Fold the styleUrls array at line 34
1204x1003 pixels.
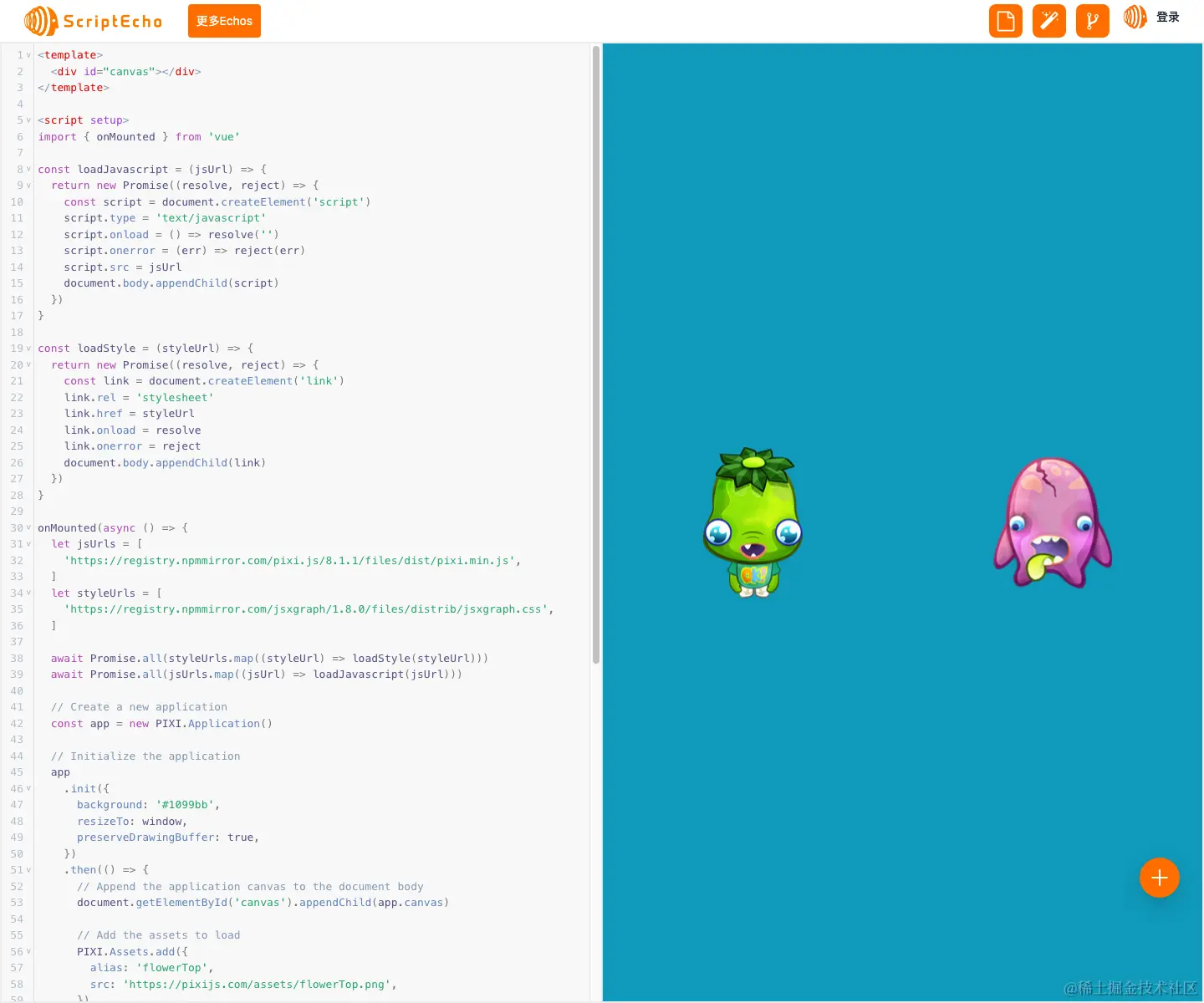(x=28, y=593)
